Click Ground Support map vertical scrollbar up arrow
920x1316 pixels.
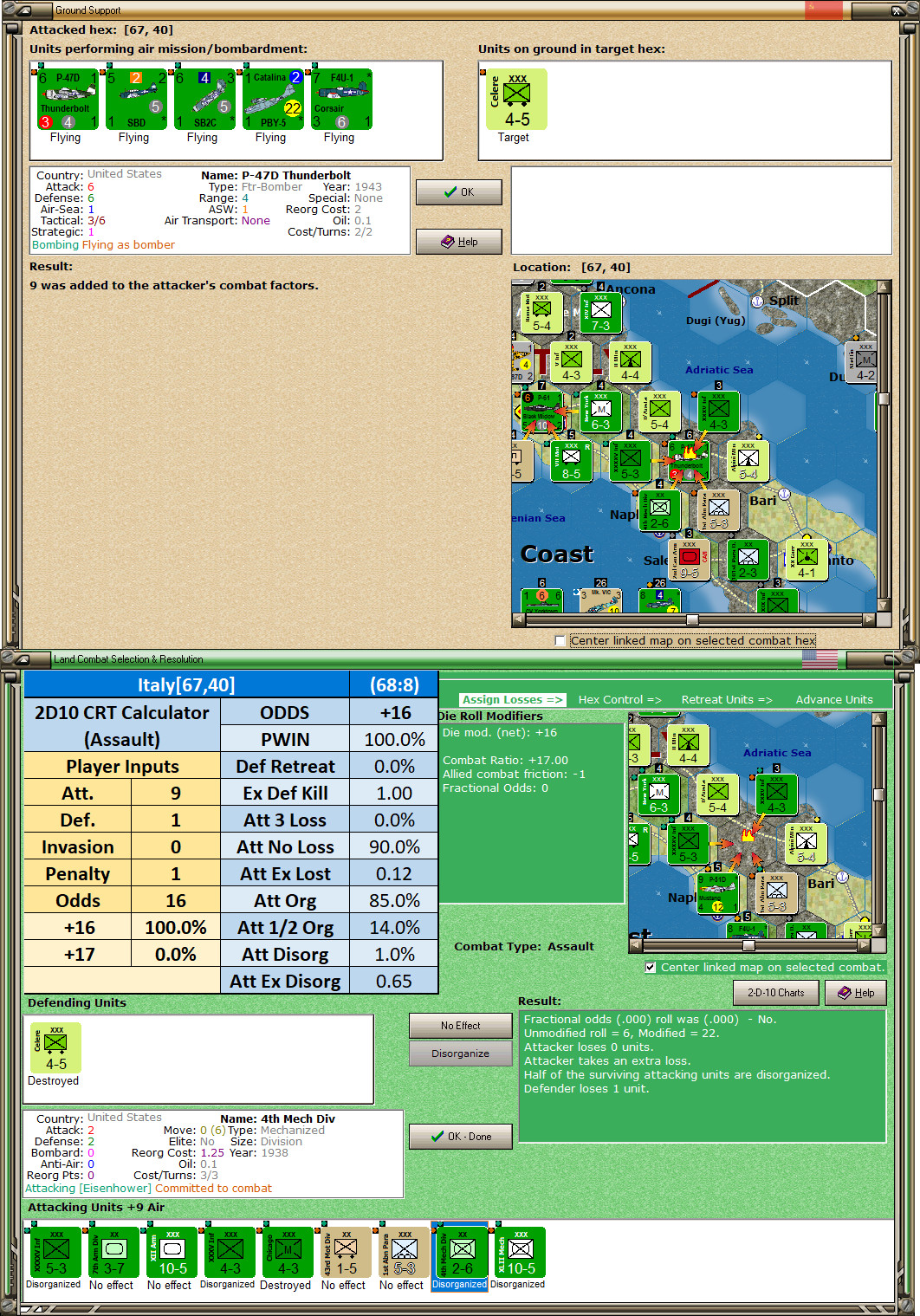click(x=884, y=287)
